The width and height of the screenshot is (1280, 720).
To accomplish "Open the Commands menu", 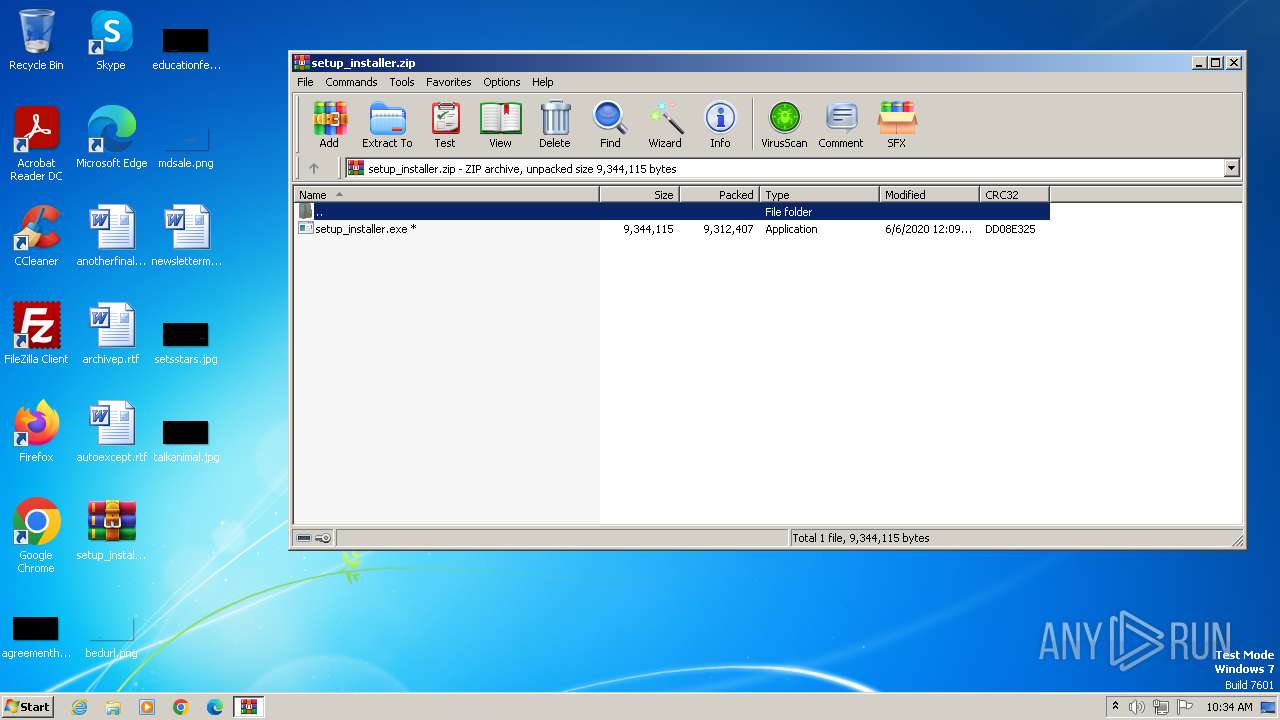I will click(x=351, y=82).
